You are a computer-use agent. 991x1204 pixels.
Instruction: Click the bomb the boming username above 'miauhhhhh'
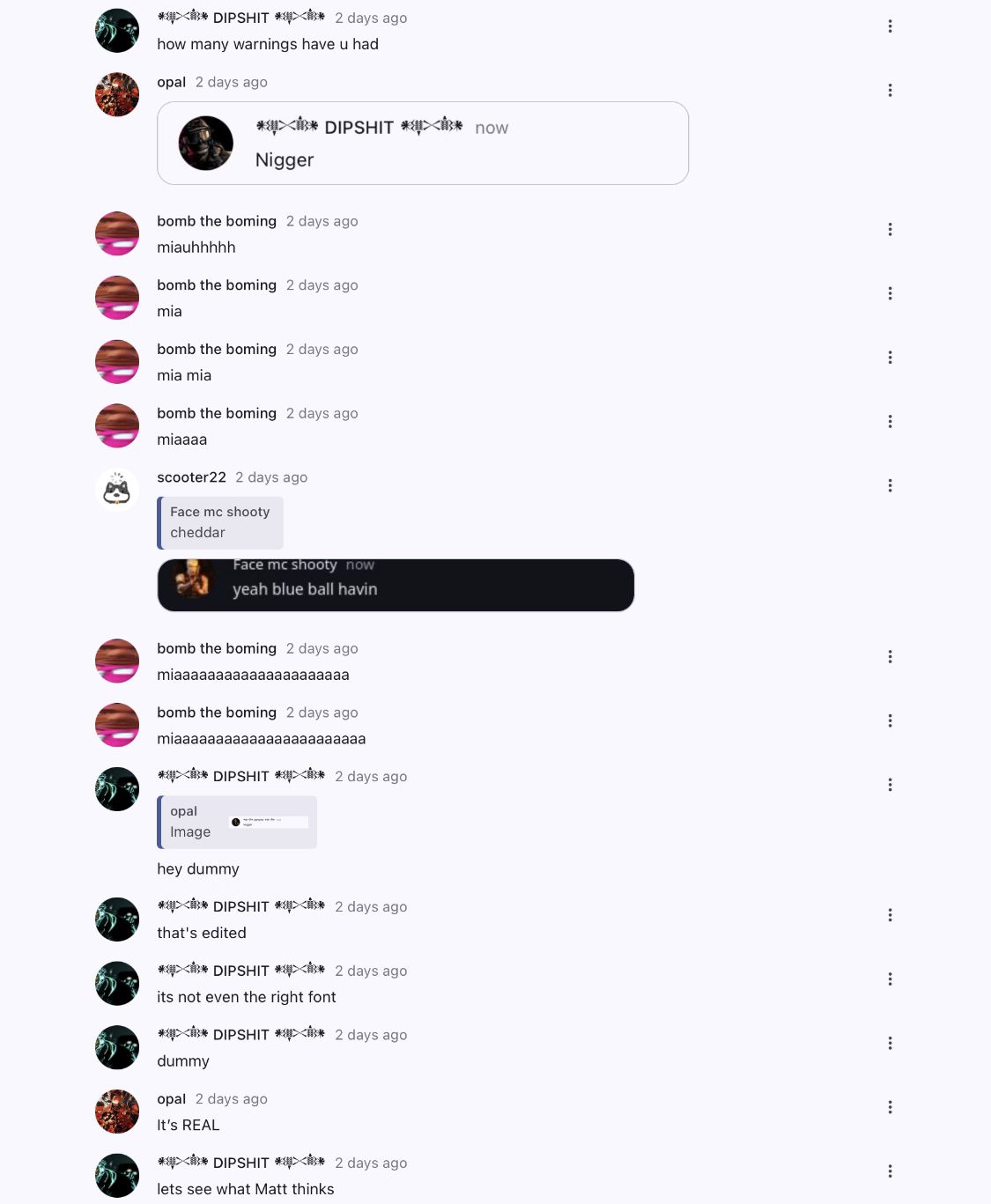pyautogui.click(x=217, y=221)
